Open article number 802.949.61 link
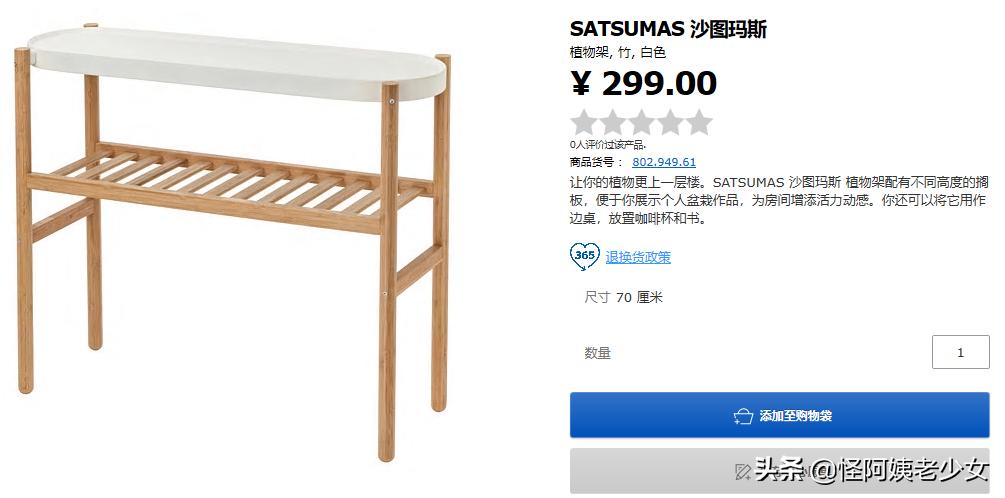 (x=664, y=162)
